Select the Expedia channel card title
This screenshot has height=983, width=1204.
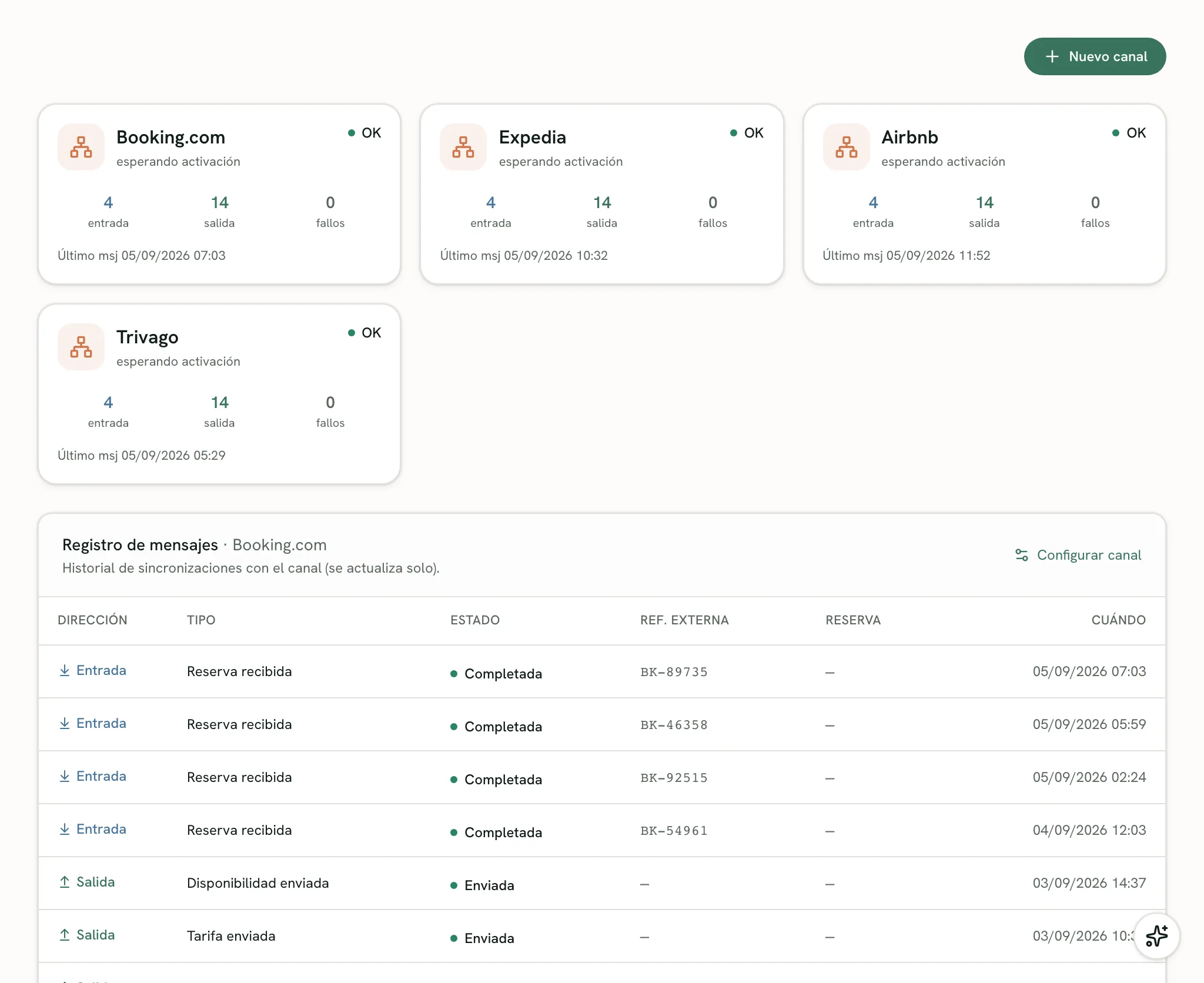point(532,138)
